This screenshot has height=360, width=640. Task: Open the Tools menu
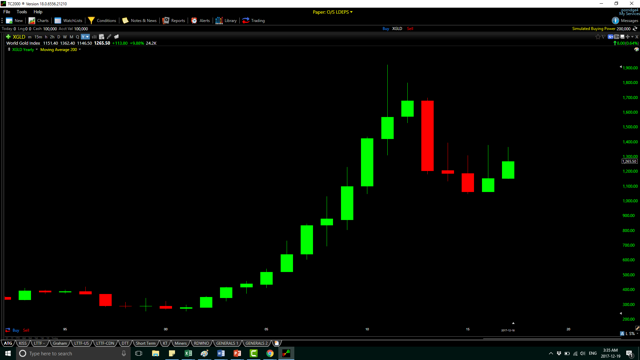[22, 12]
